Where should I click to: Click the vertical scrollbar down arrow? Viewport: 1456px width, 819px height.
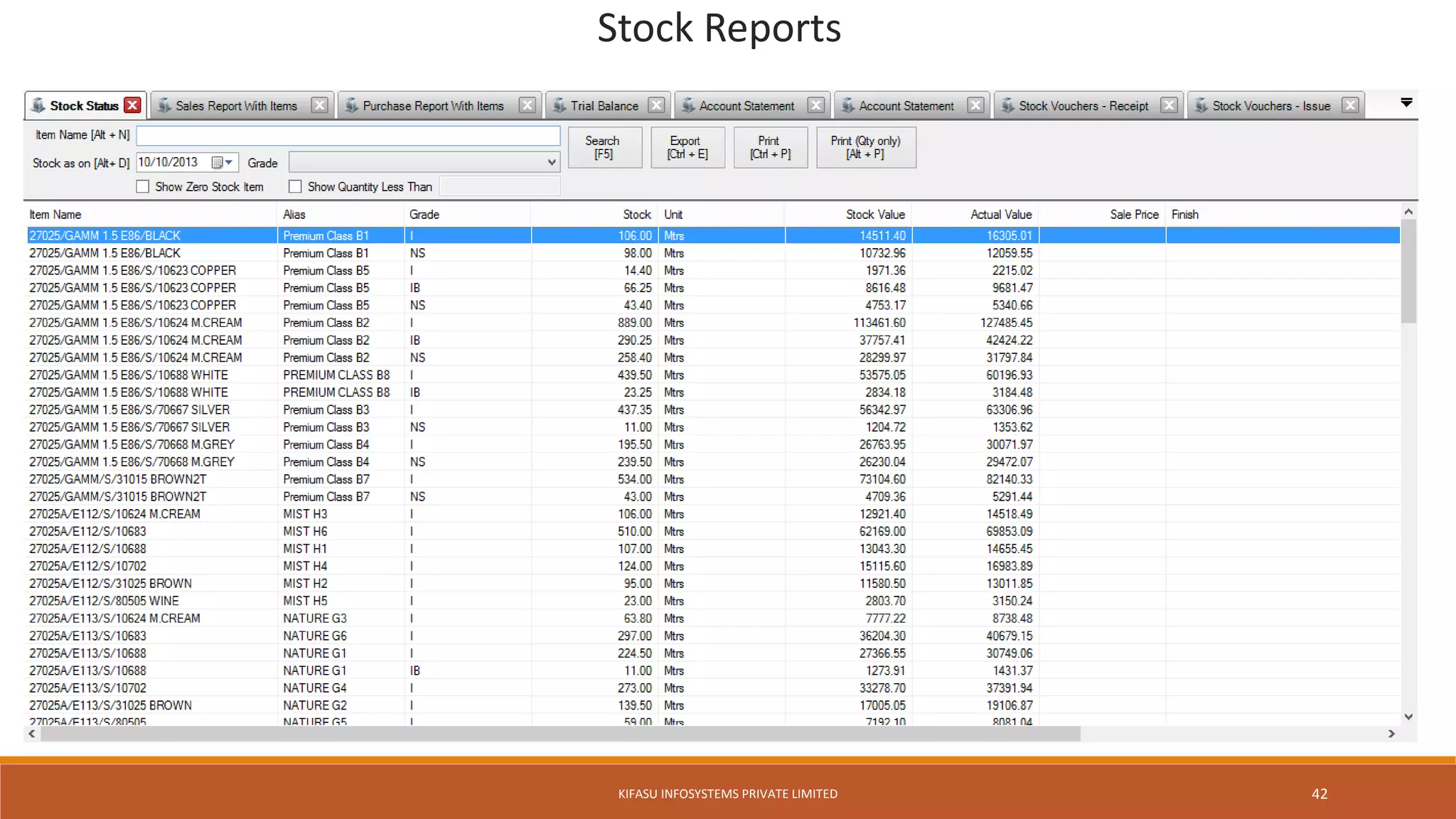1408,717
